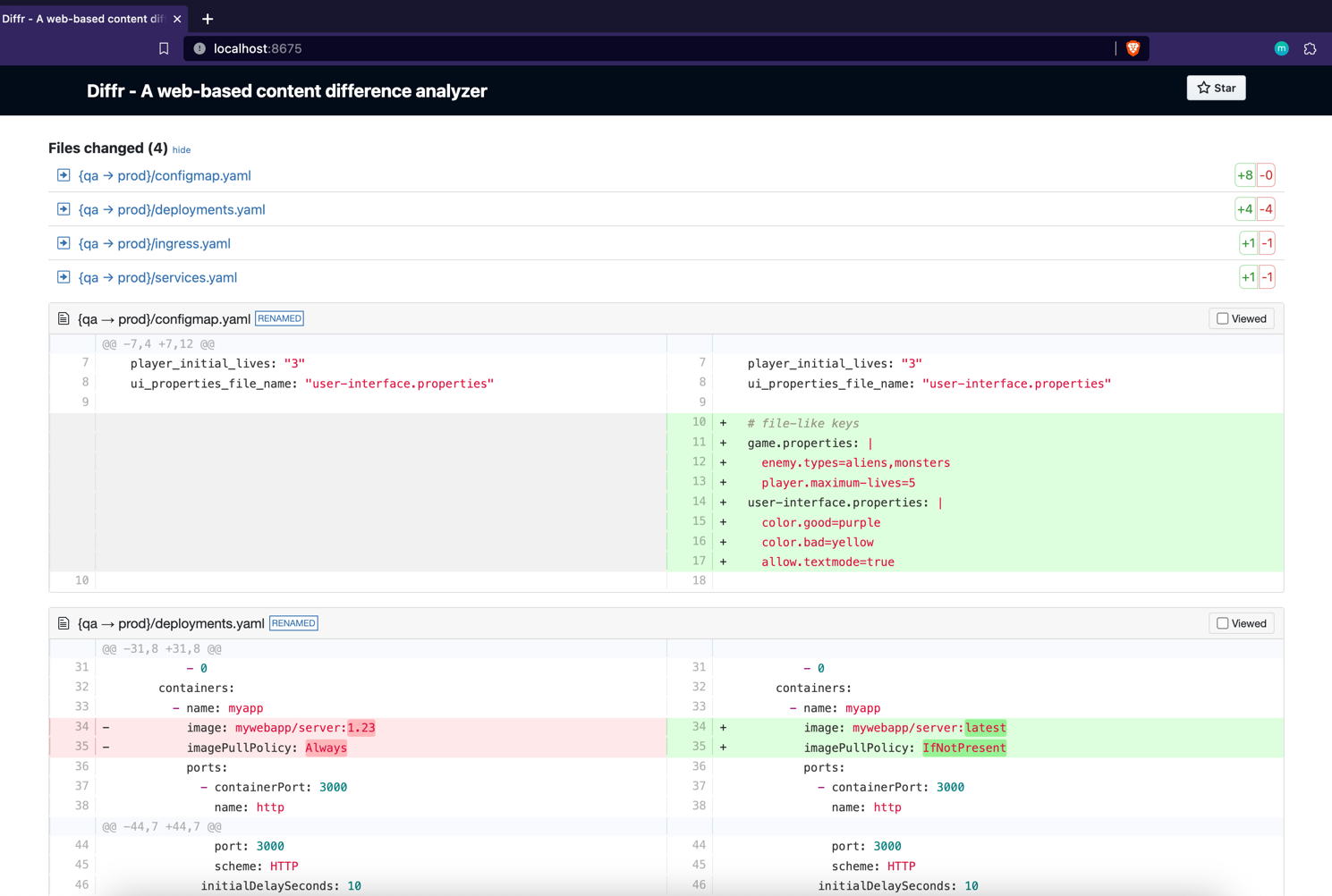Image resolution: width=1332 pixels, height=896 pixels.
Task: Click the star icon inside the Star button
Action: 1203,88
